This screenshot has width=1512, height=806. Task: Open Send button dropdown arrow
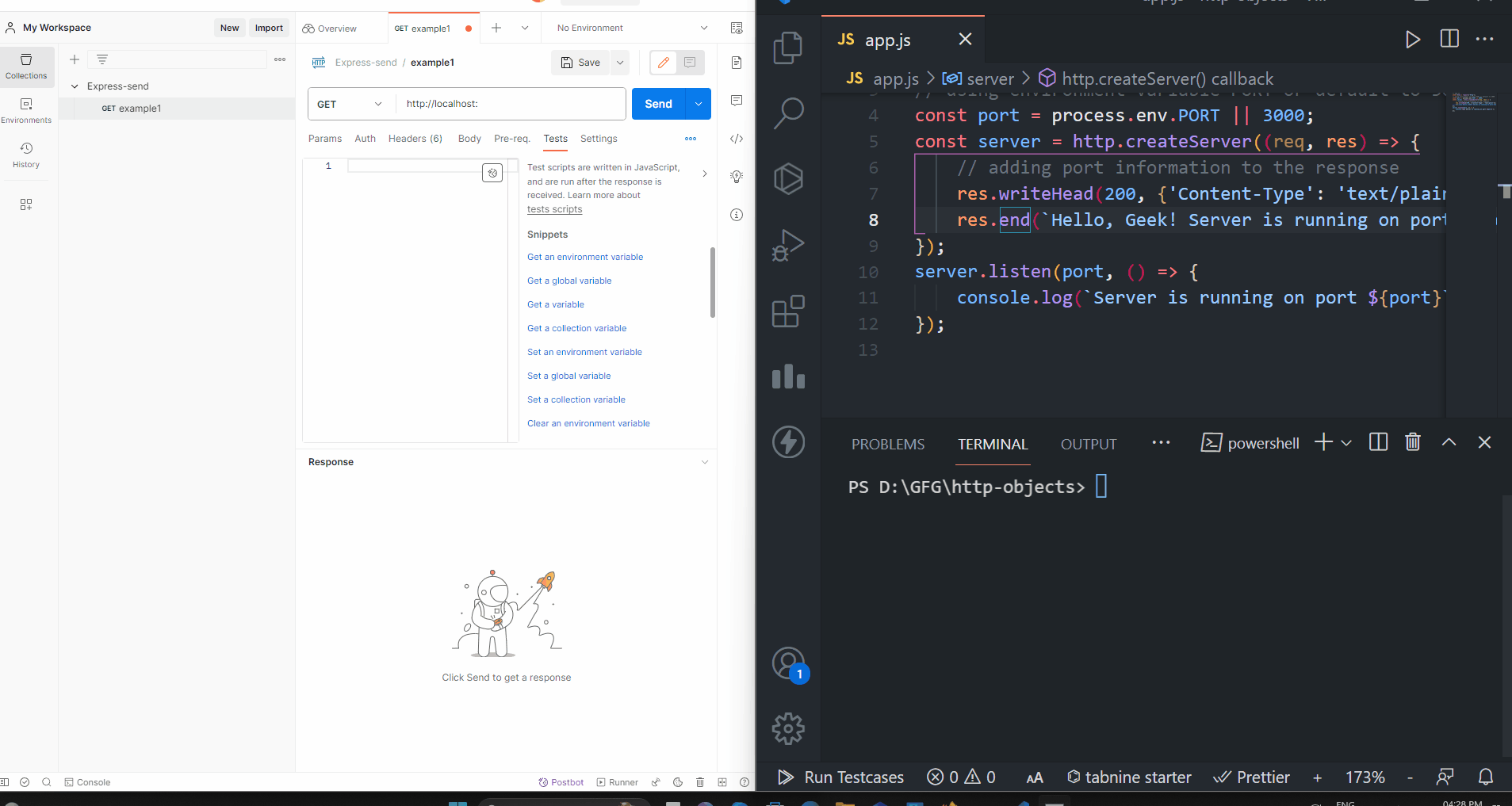point(699,104)
